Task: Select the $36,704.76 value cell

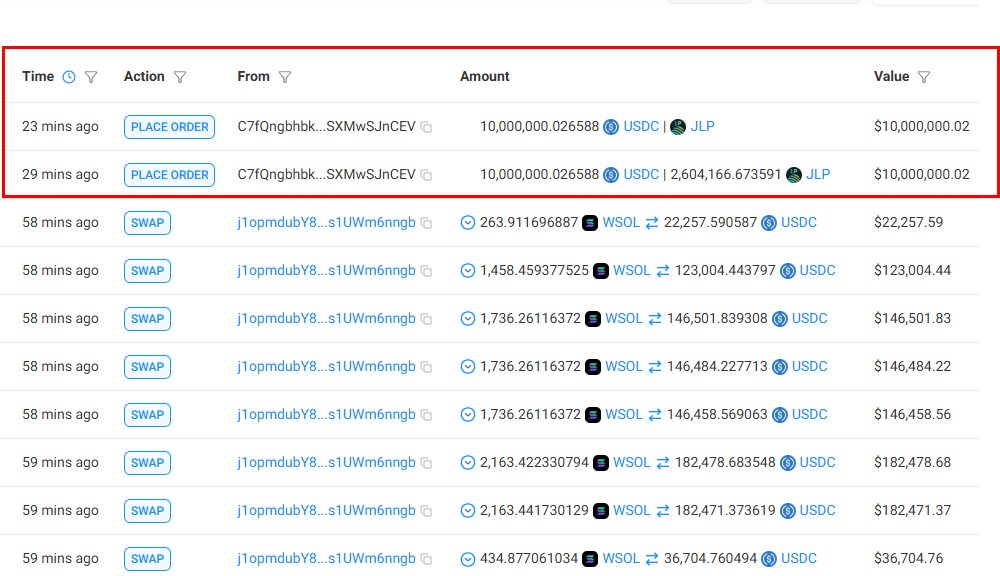Action: click(x=908, y=559)
